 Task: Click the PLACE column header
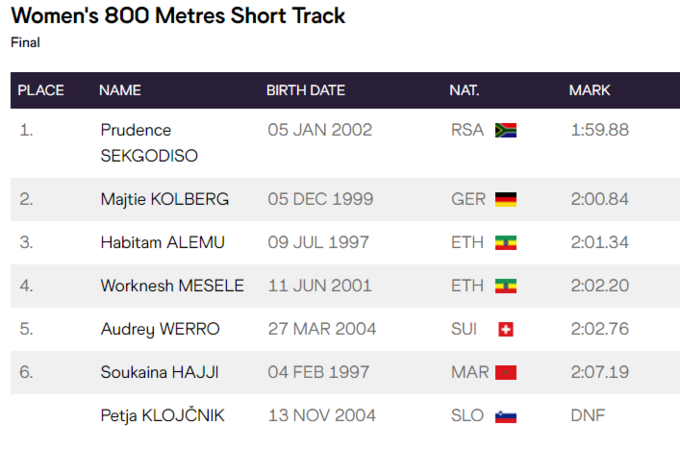tap(41, 90)
